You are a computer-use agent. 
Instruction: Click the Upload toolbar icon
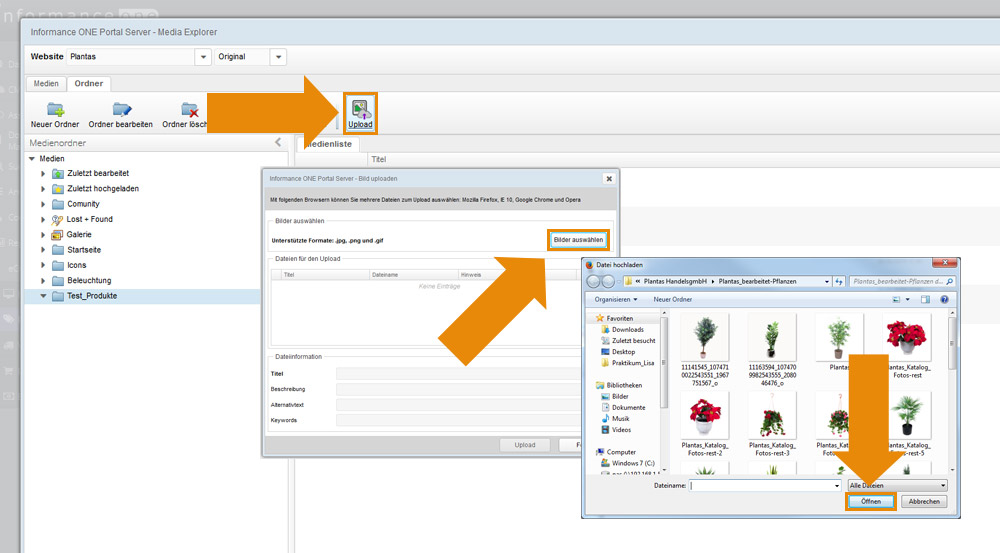(360, 112)
